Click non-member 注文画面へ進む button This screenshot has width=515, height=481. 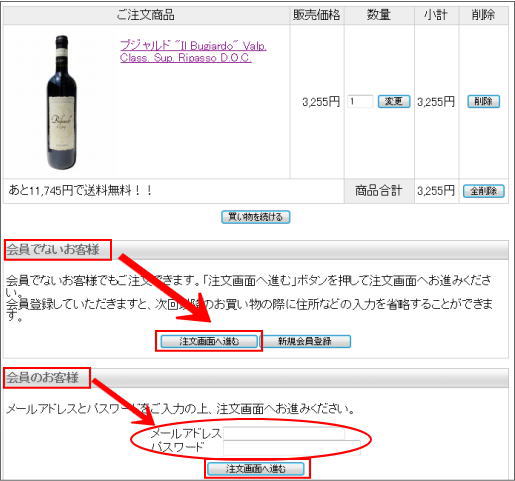(x=209, y=341)
